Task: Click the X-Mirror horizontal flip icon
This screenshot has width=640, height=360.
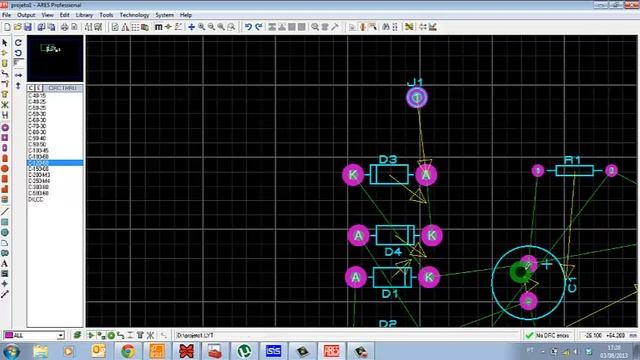Action: [x=18, y=75]
